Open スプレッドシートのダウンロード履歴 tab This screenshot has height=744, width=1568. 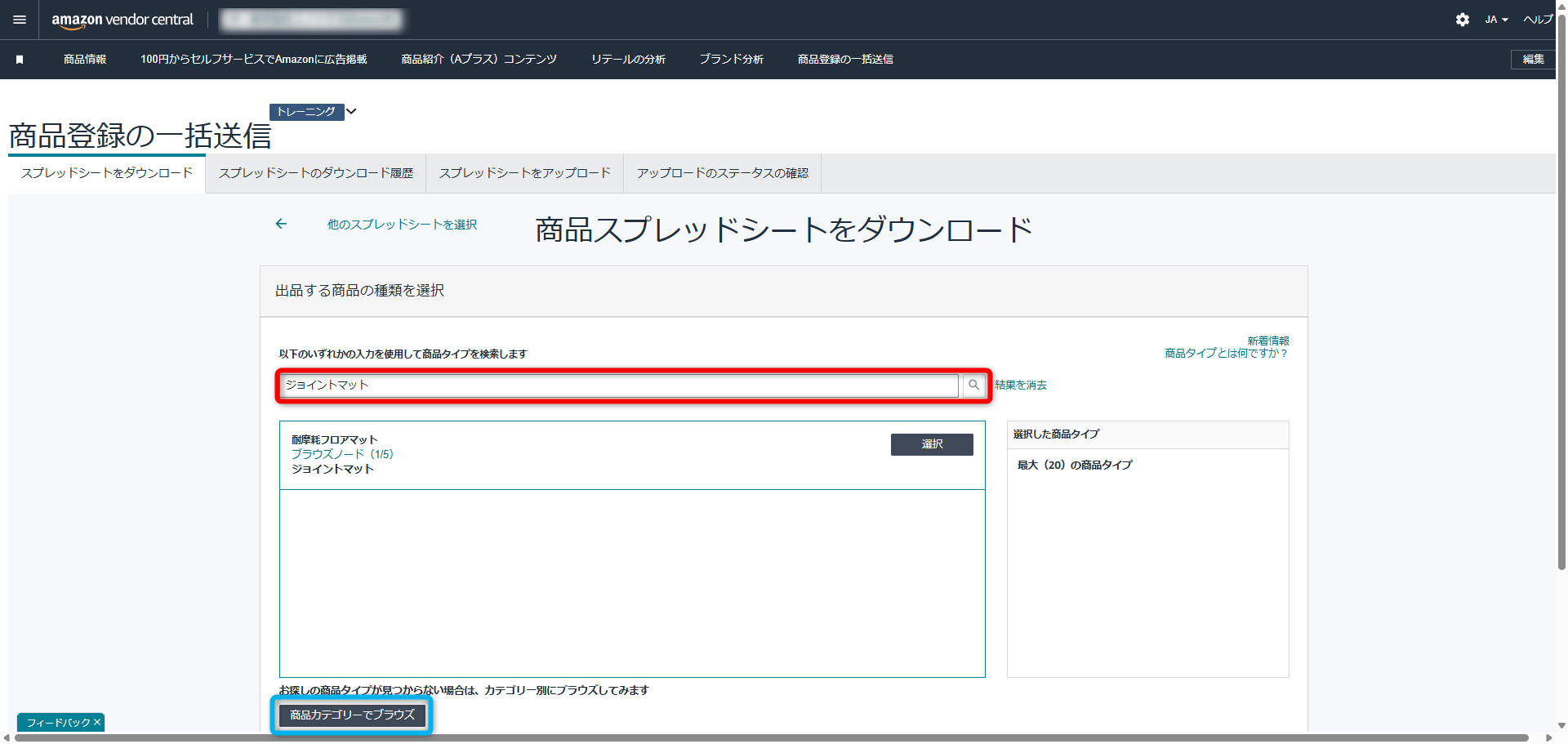coord(315,173)
